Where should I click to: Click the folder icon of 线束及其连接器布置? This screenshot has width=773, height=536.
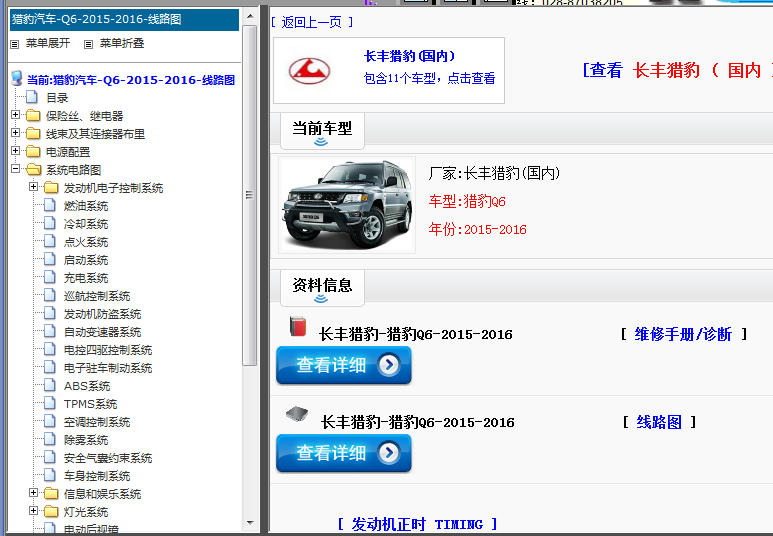(33, 133)
